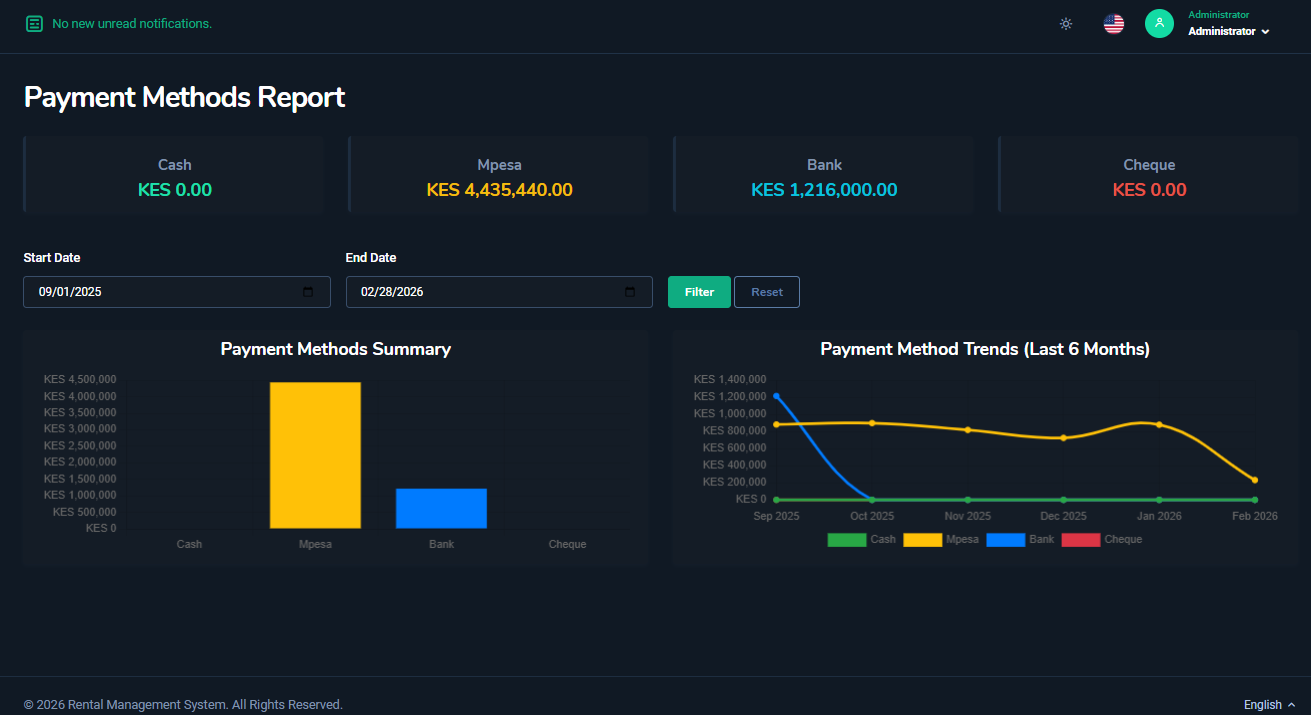
Task: Toggle the Bank legend blue swatch
Action: (1006, 540)
